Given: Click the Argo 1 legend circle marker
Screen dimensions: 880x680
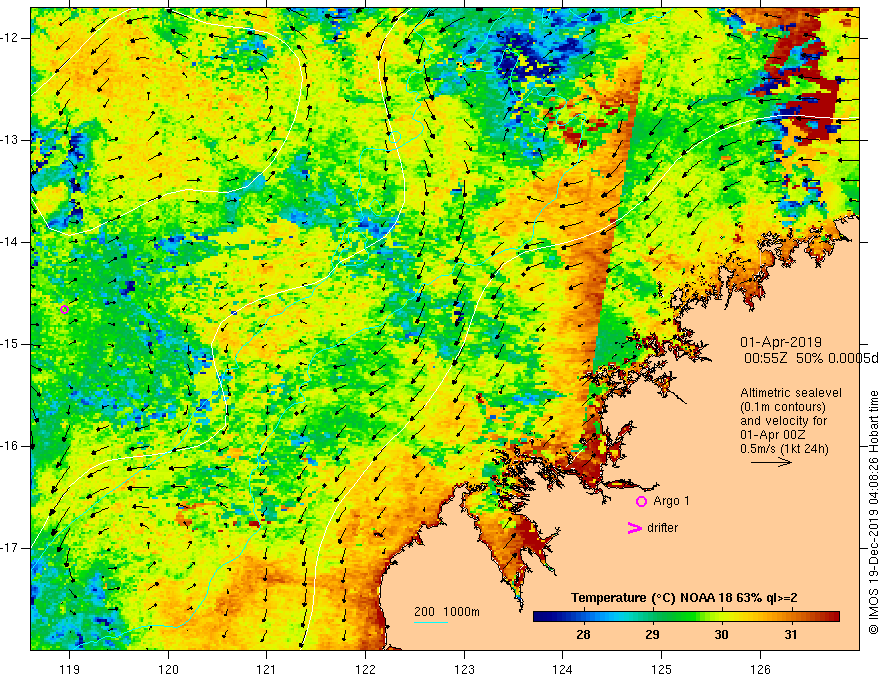Looking at the screenshot, I should tap(641, 502).
